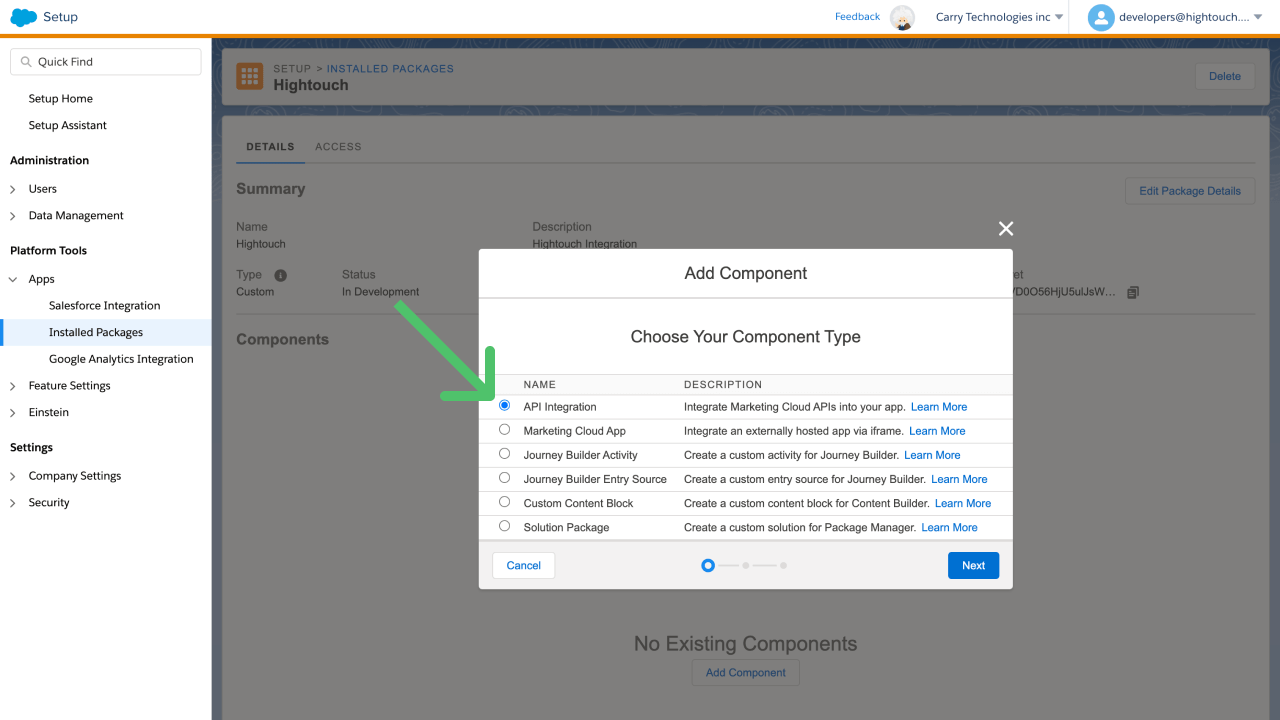Open Google Analytics Integration in sidebar

click(121, 359)
